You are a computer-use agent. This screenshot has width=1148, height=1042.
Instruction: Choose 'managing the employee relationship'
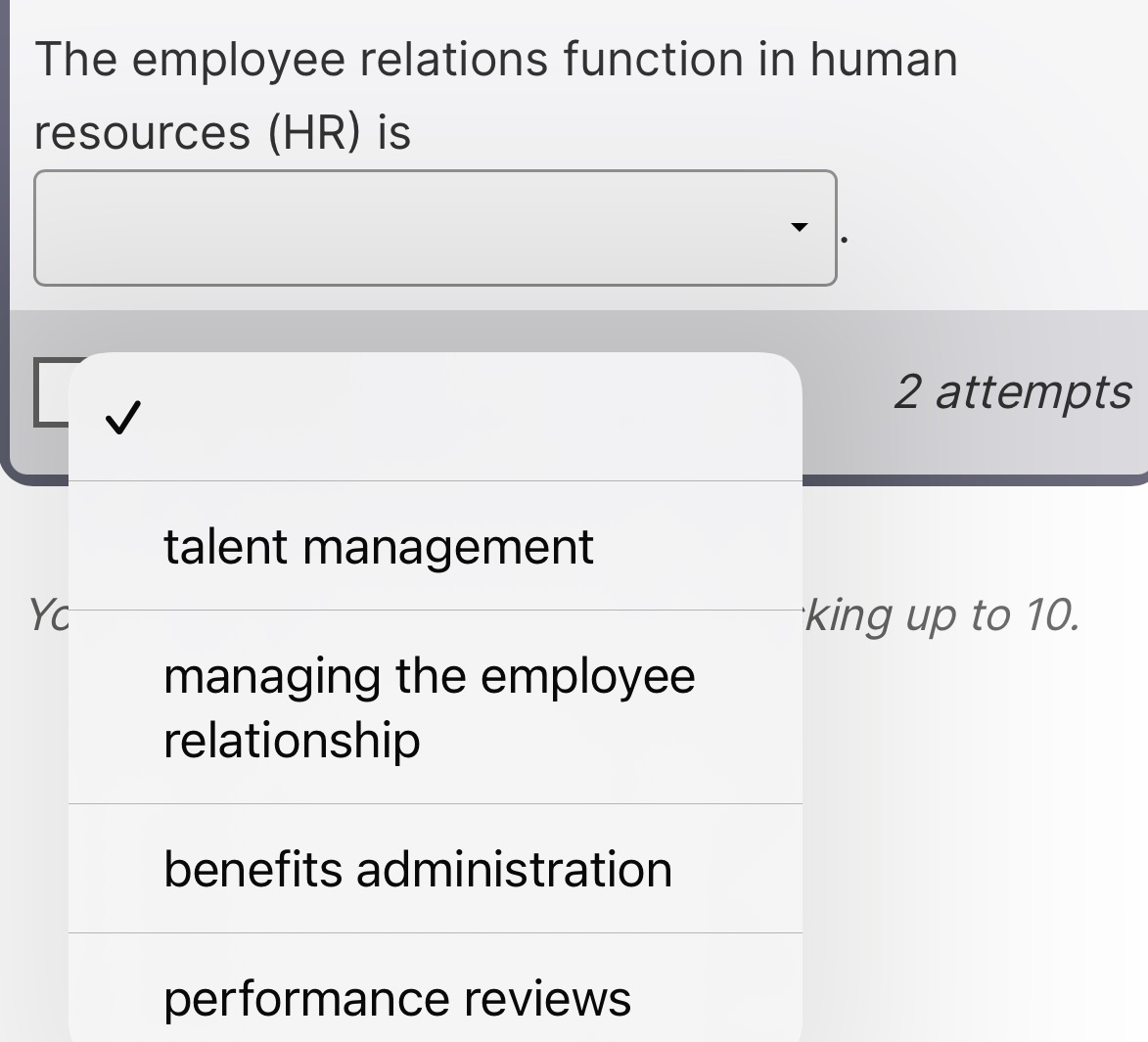click(431, 706)
